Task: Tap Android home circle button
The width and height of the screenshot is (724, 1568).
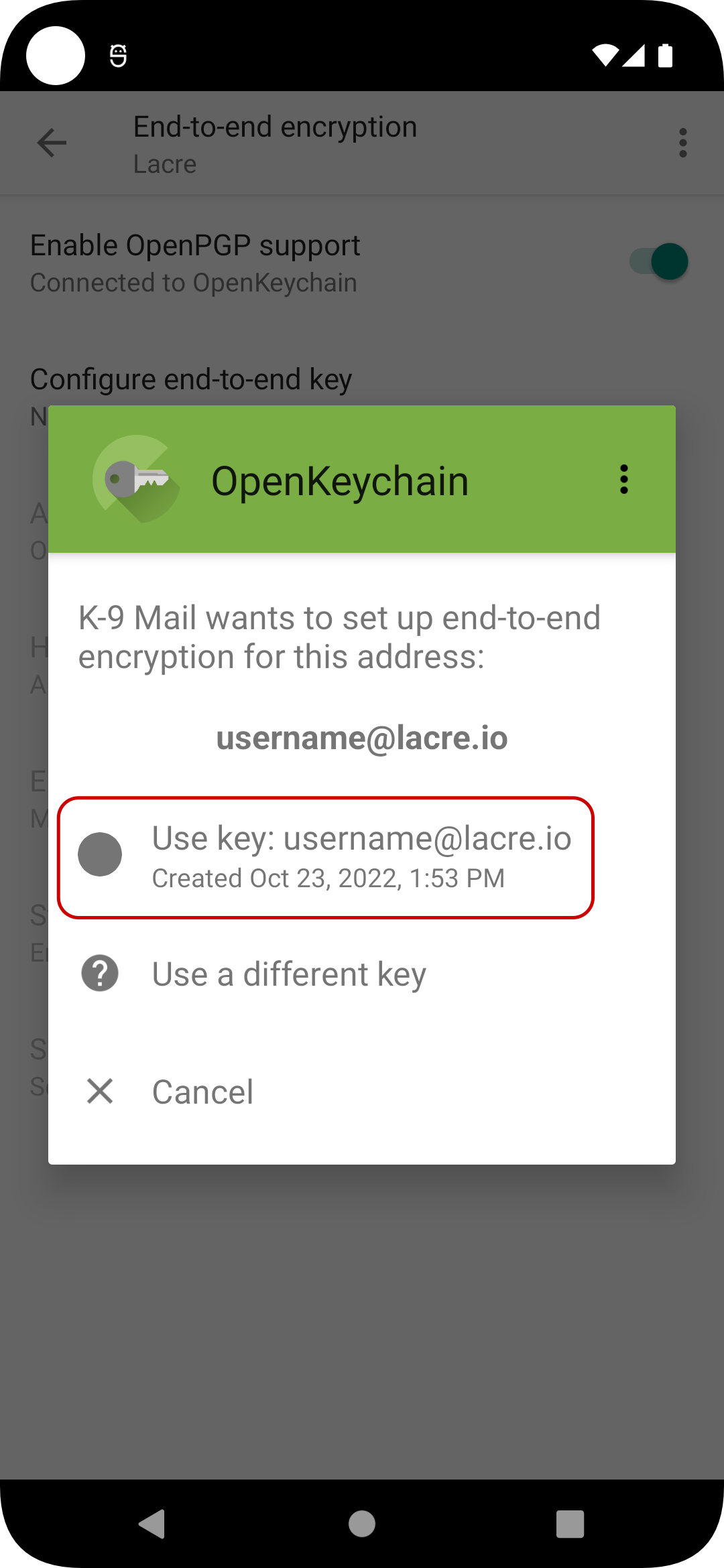Action: coord(362,1524)
